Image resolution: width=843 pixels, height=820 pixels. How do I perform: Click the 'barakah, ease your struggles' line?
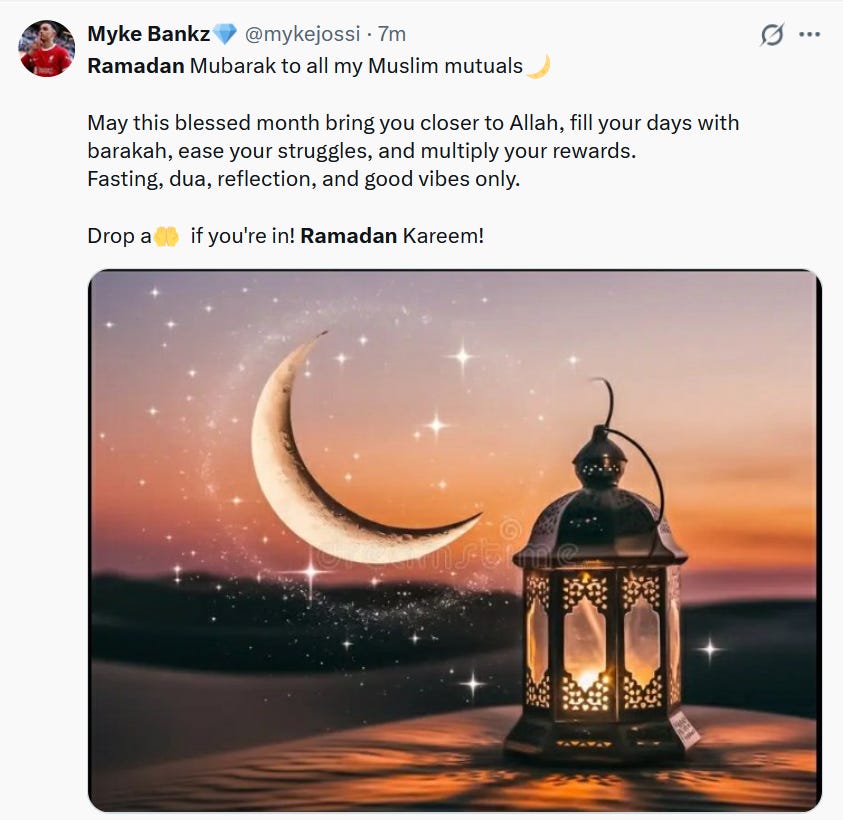click(361, 151)
